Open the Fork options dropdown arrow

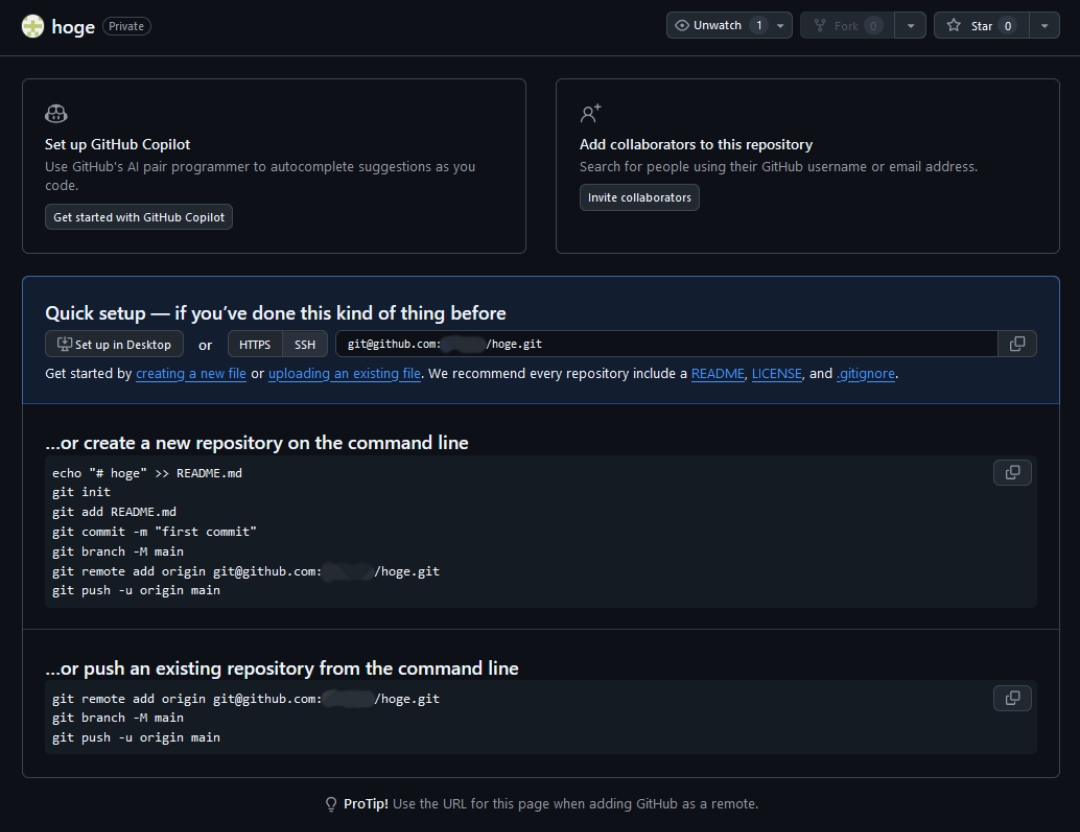pos(909,26)
